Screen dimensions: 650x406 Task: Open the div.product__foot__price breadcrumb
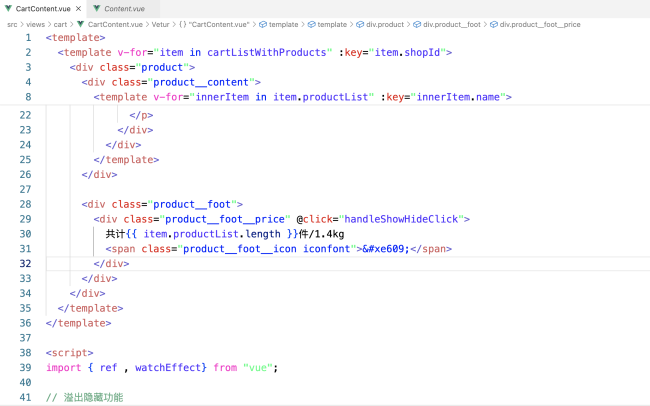[x=540, y=24]
